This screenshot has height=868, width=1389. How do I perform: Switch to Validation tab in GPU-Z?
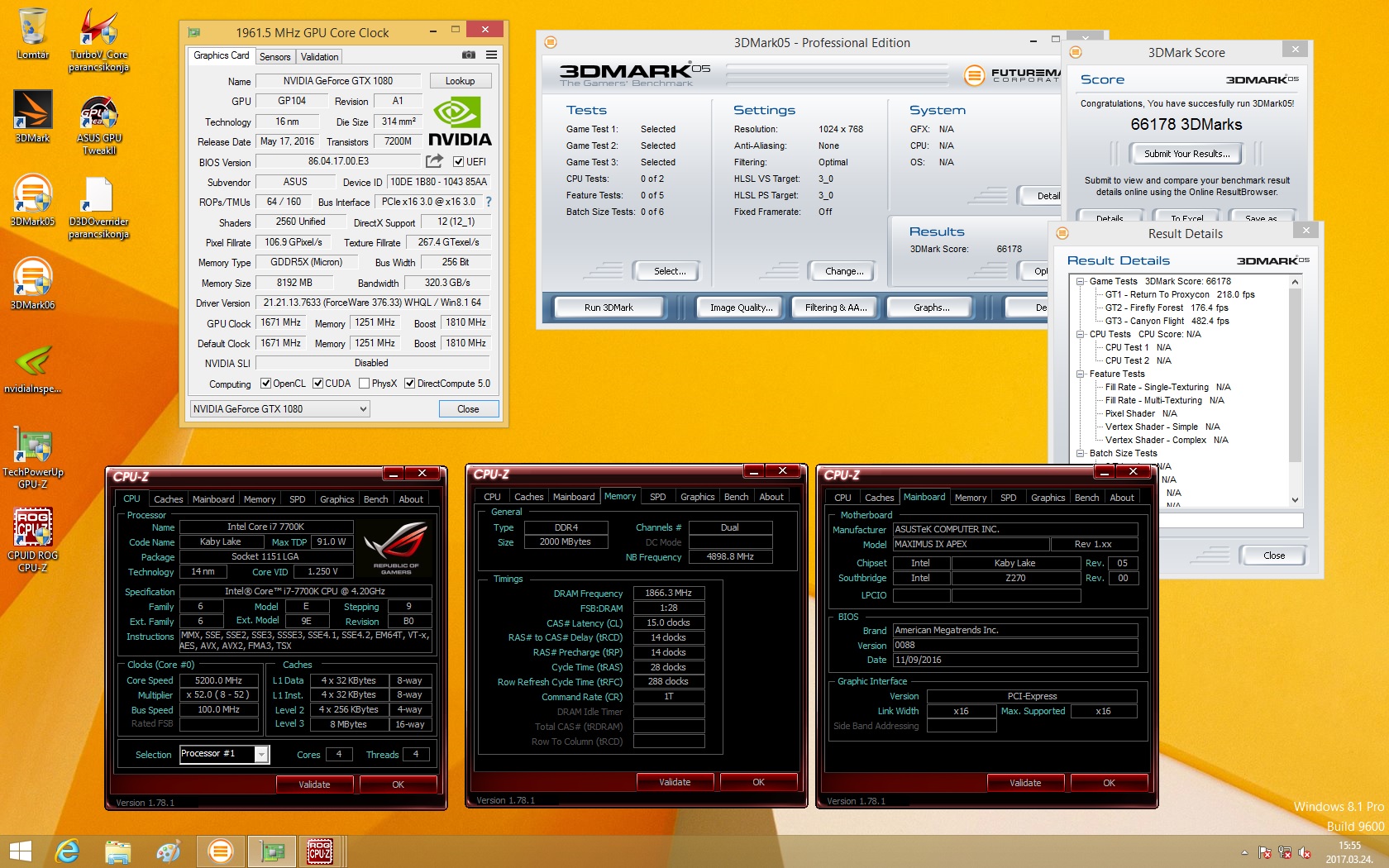click(x=319, y=57)
